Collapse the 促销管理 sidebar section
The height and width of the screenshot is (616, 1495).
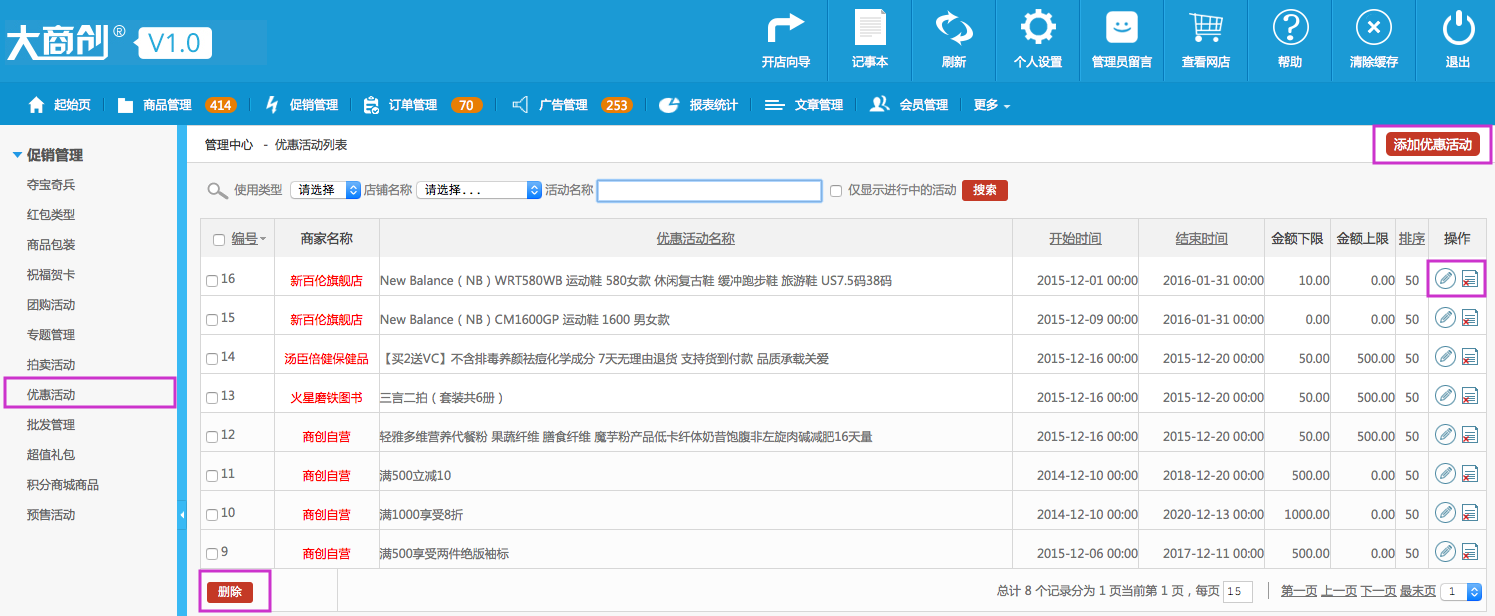click(x=17, y=155)
